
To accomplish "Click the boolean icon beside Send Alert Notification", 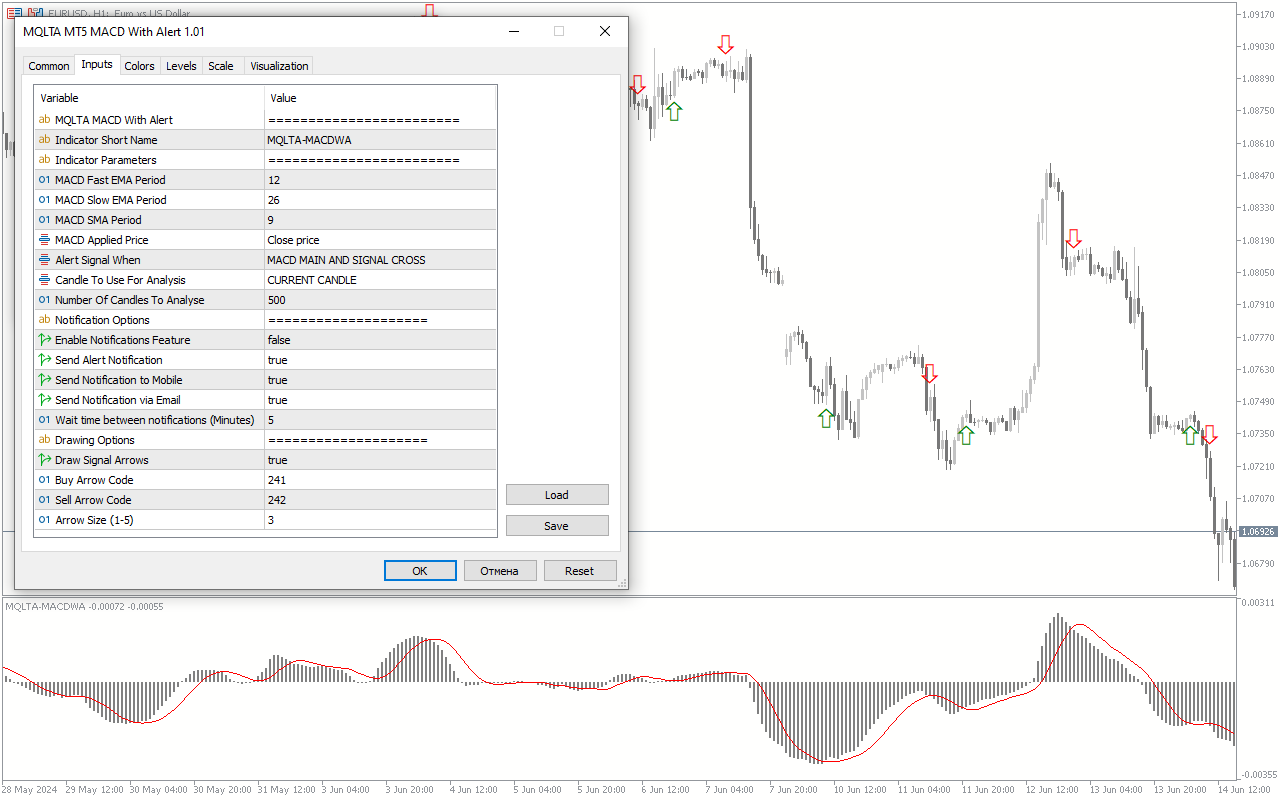I will click(44, 360).
